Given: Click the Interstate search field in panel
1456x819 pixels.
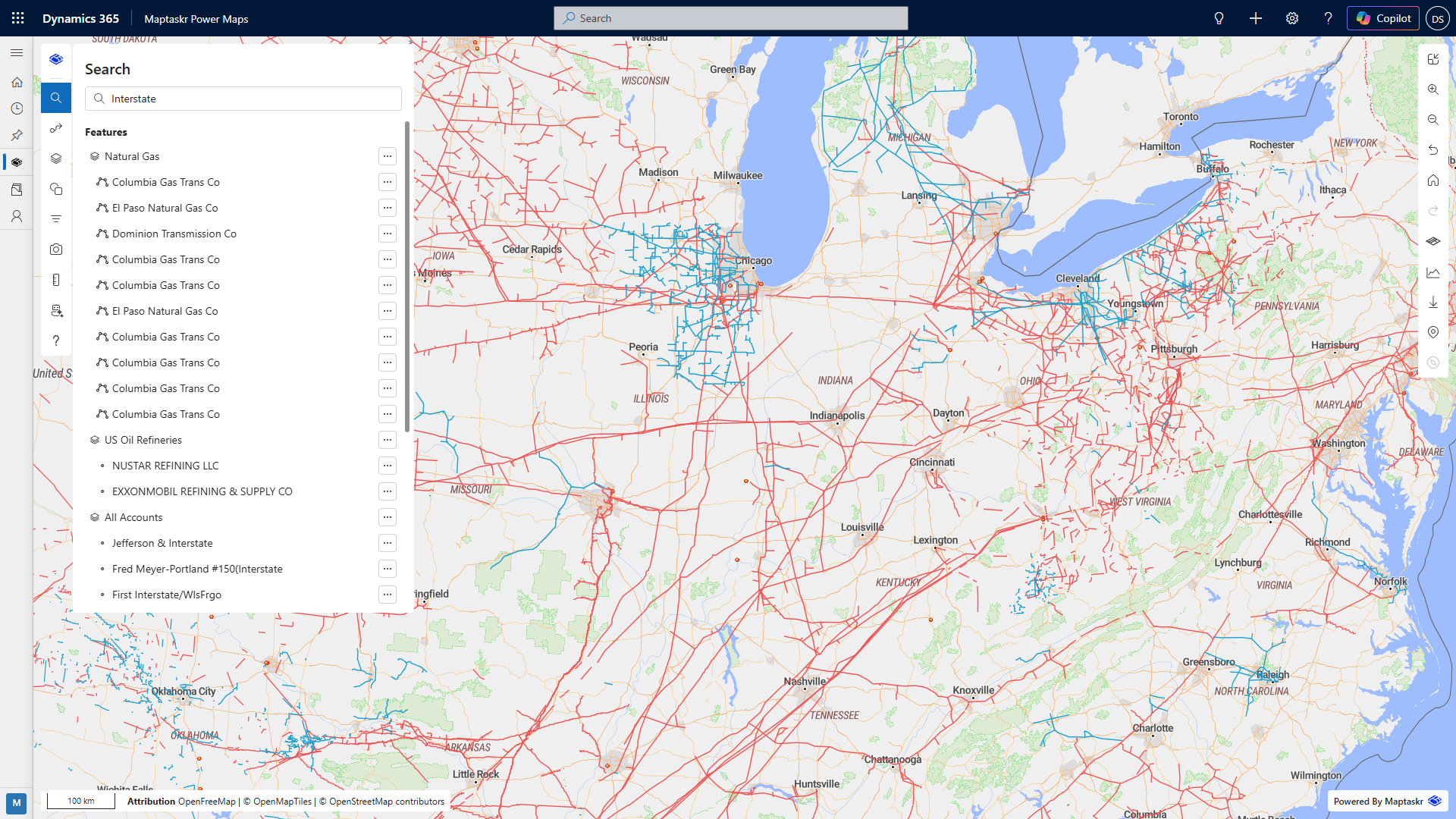Looking at the screenshot, I should [243, 99].
